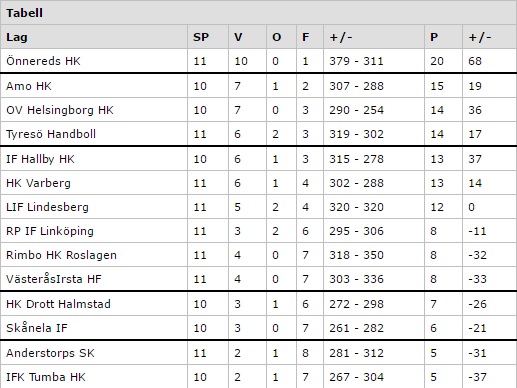Viewport: 517px width, 388px height.
Task: Click Önnereds HK goal score 379 - 311
Action: (x=356, y=61)
